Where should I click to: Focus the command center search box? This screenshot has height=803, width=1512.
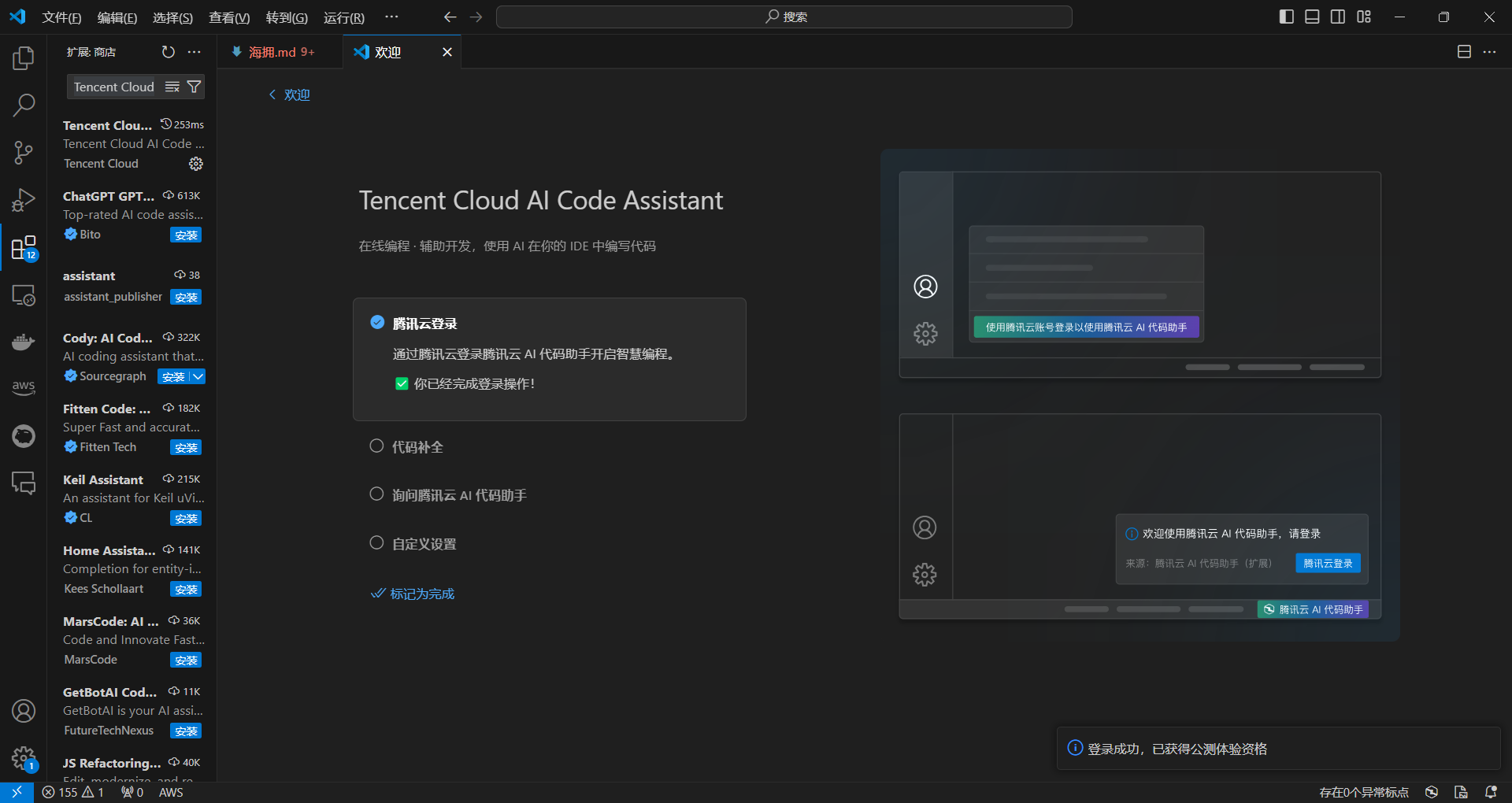tap(784, 17)
